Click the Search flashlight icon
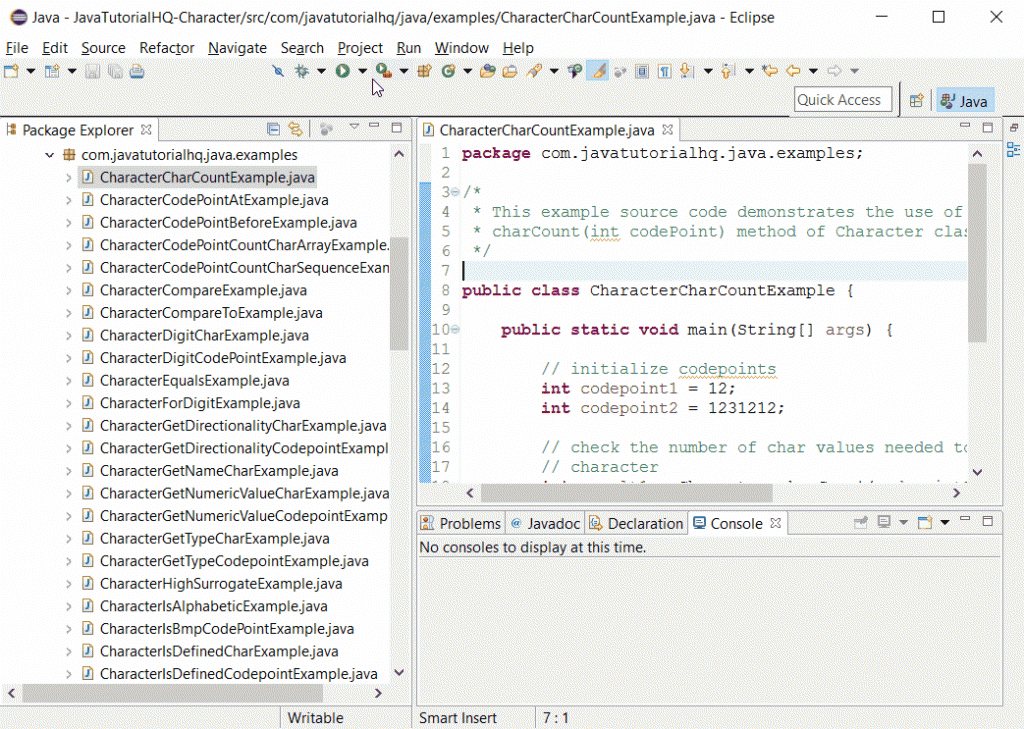 click(x=534, y=71)
